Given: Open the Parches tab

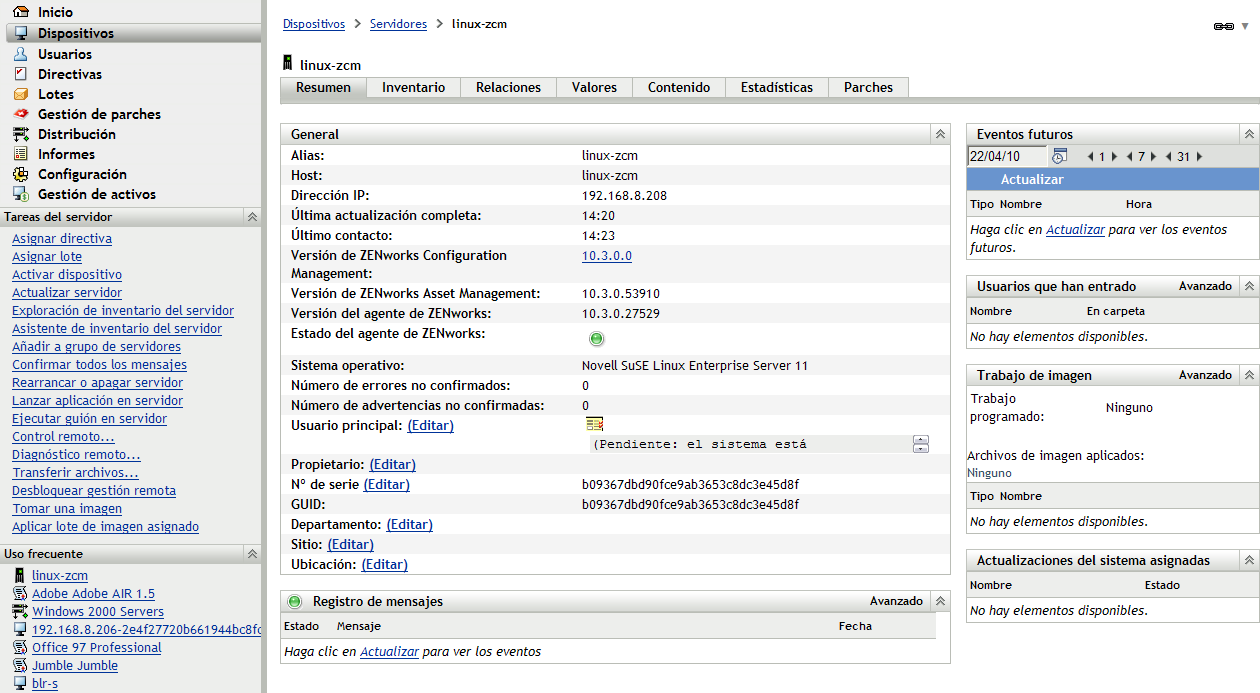Looking at the screenshot, I should pos(868,88).
